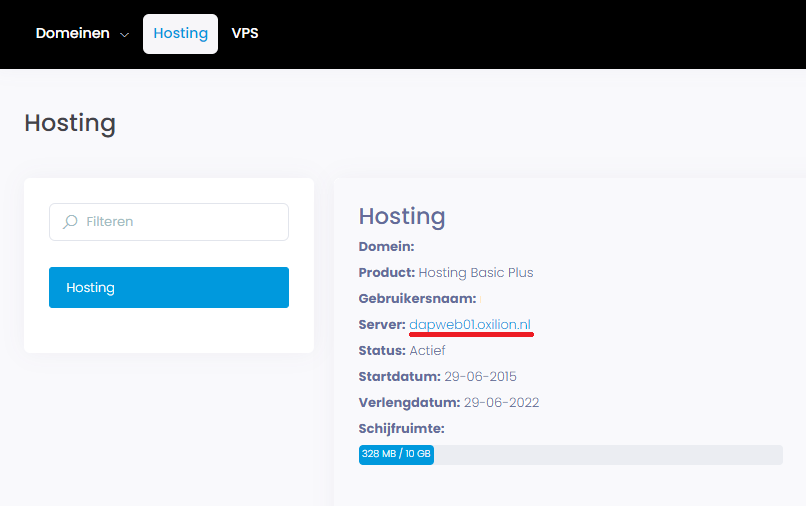
Task: Click the renewal date 29-06-2022
Action: click(501, 403)
